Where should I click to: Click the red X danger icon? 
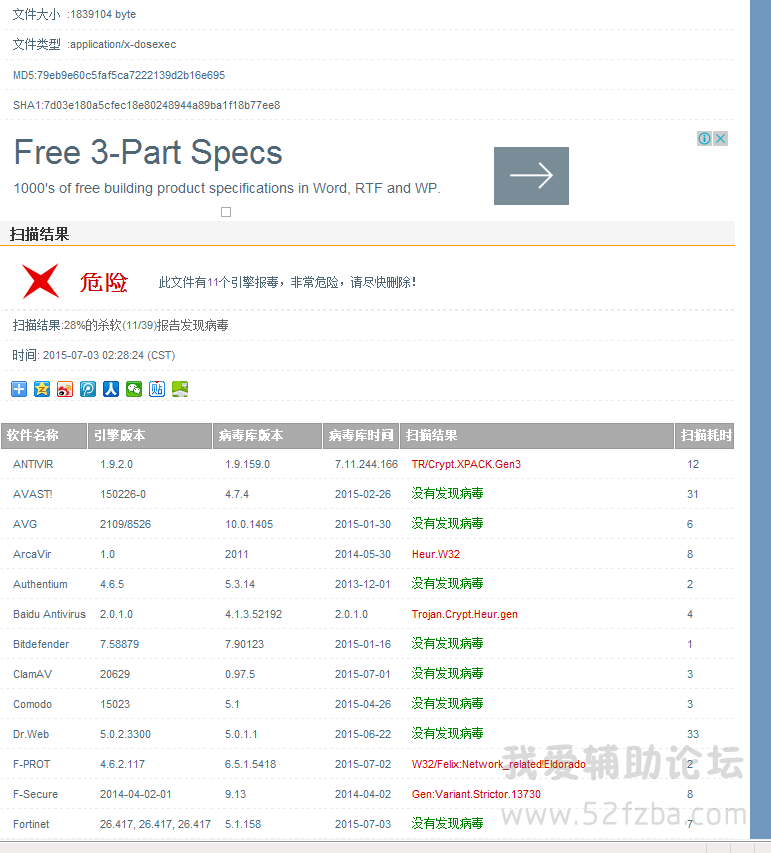40,281
